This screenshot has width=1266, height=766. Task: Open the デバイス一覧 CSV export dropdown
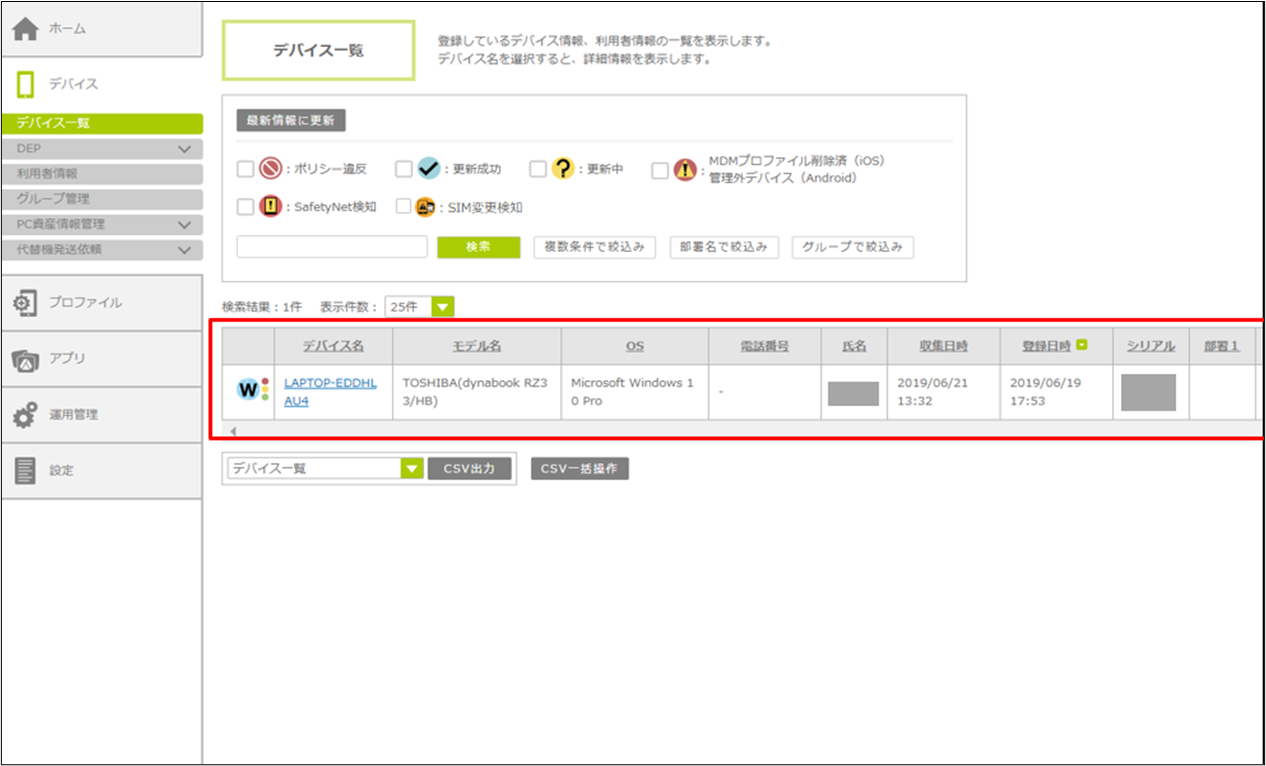(412, 469)
